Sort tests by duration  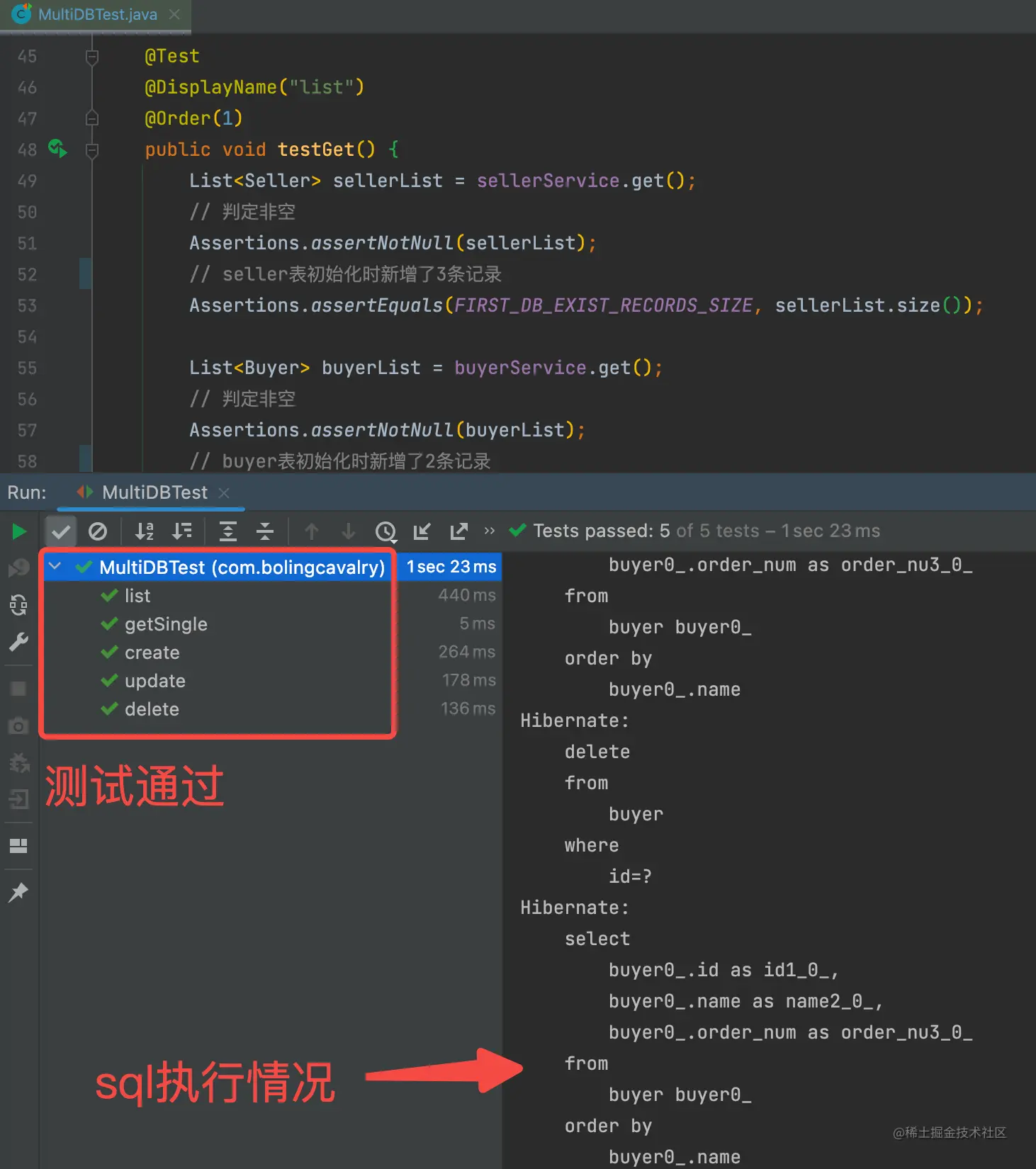coord(182,531)
